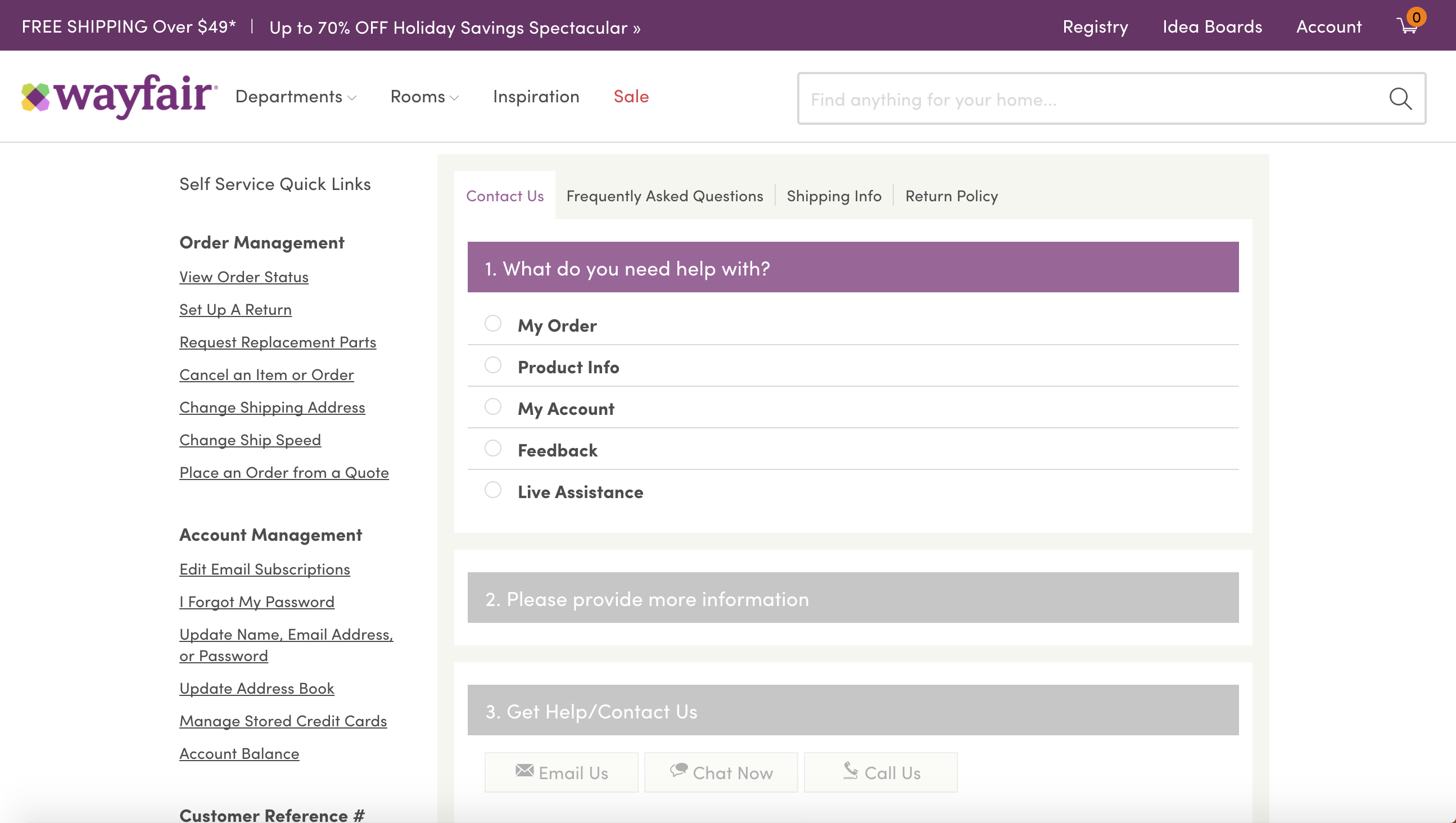Click the Find anything search field

[x=1091, y=100]
